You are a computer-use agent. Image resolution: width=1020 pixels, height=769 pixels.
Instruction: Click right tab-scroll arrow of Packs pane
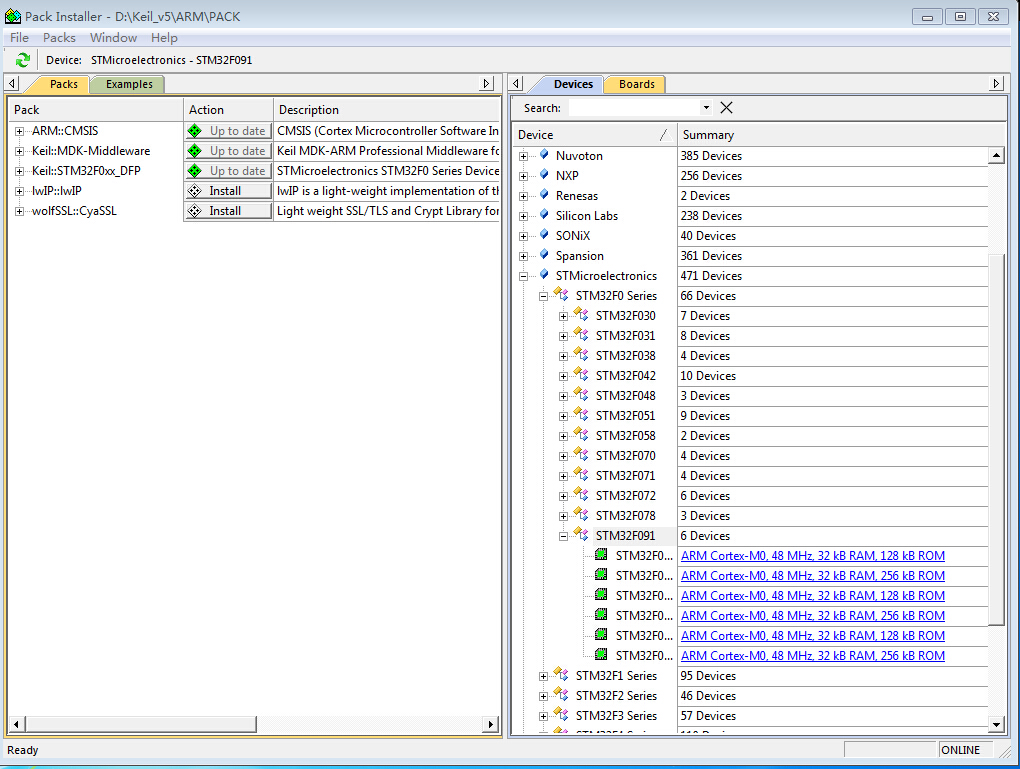(x=486, y=83)
